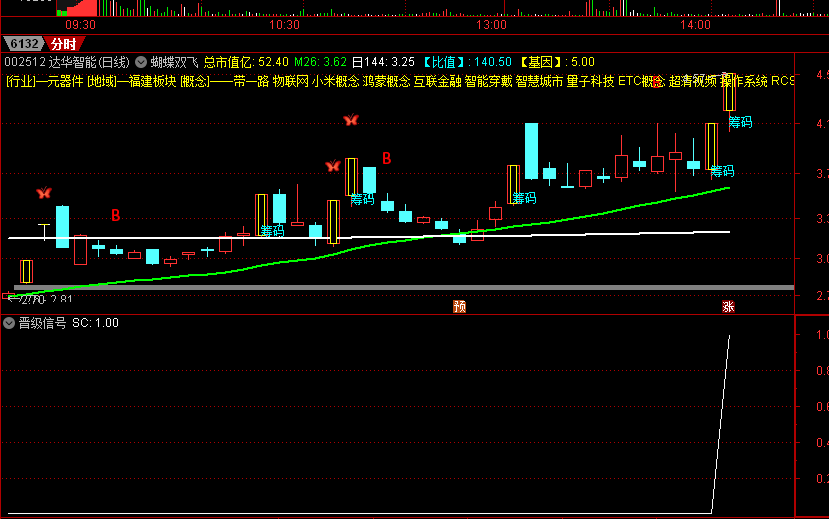Open the 小米概念 concept tag

point(335,81)
